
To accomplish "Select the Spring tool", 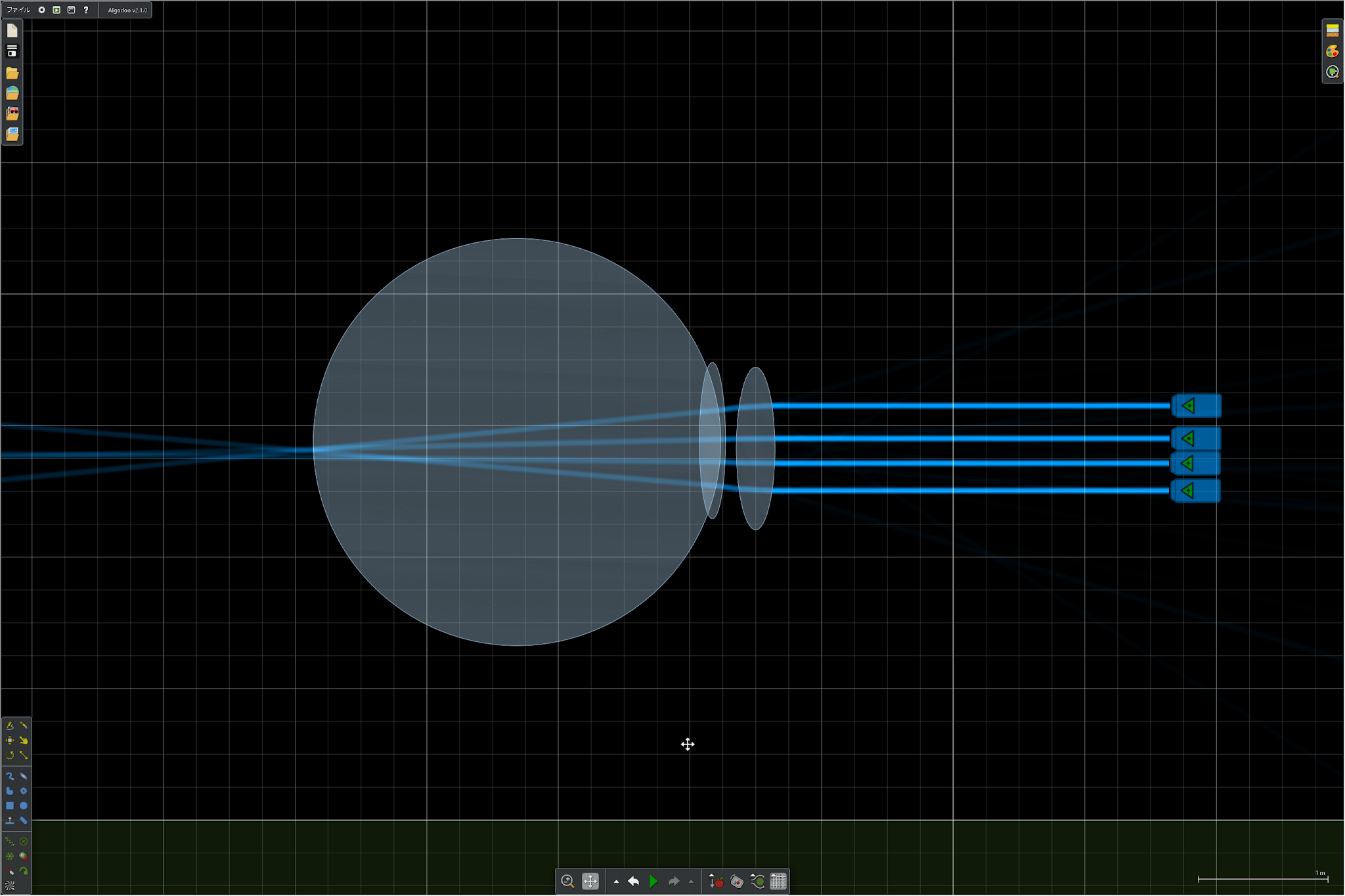I will 10,842.
